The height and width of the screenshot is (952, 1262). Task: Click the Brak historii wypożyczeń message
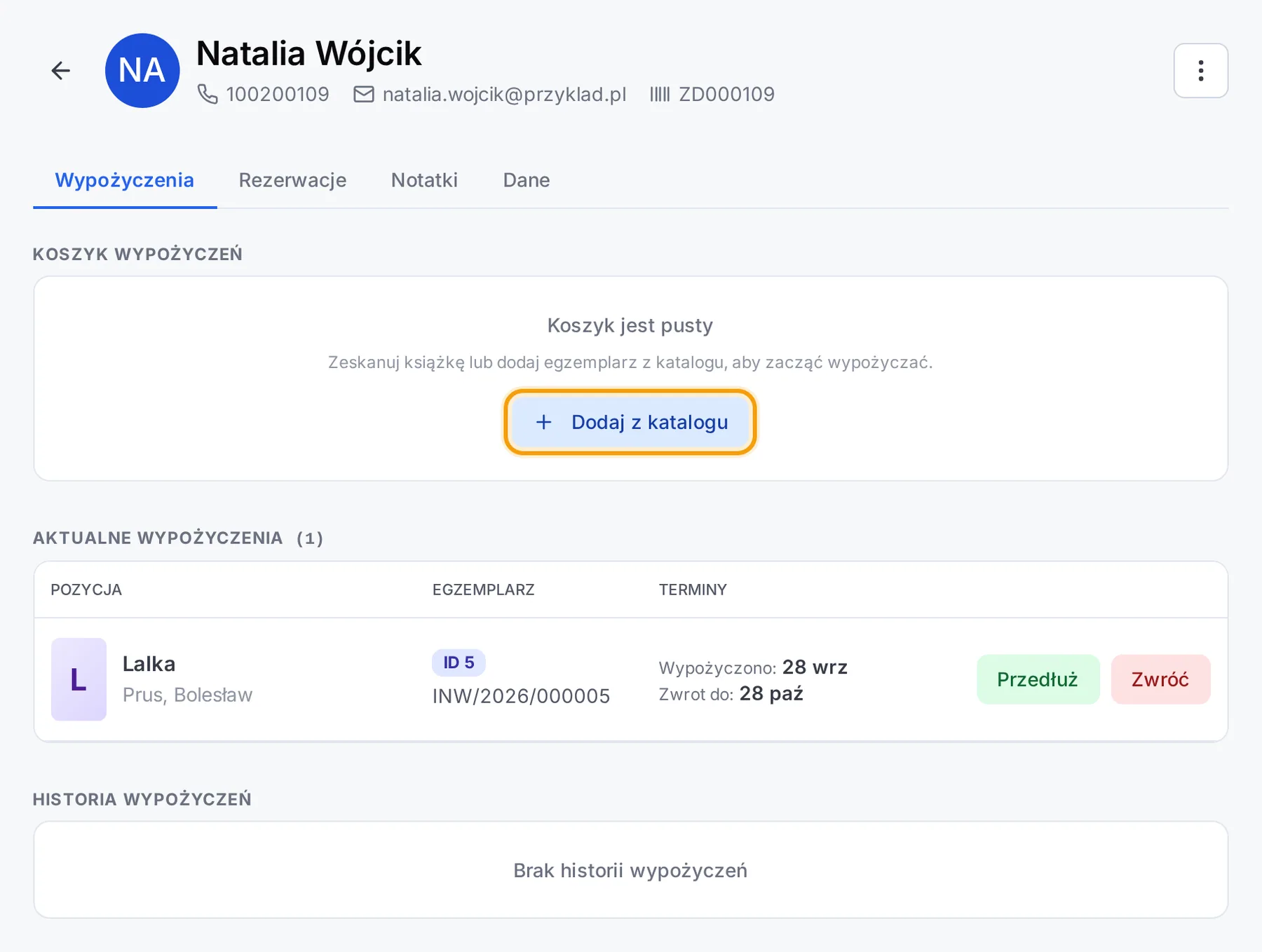pyautogui.click(x=630, y=871)
